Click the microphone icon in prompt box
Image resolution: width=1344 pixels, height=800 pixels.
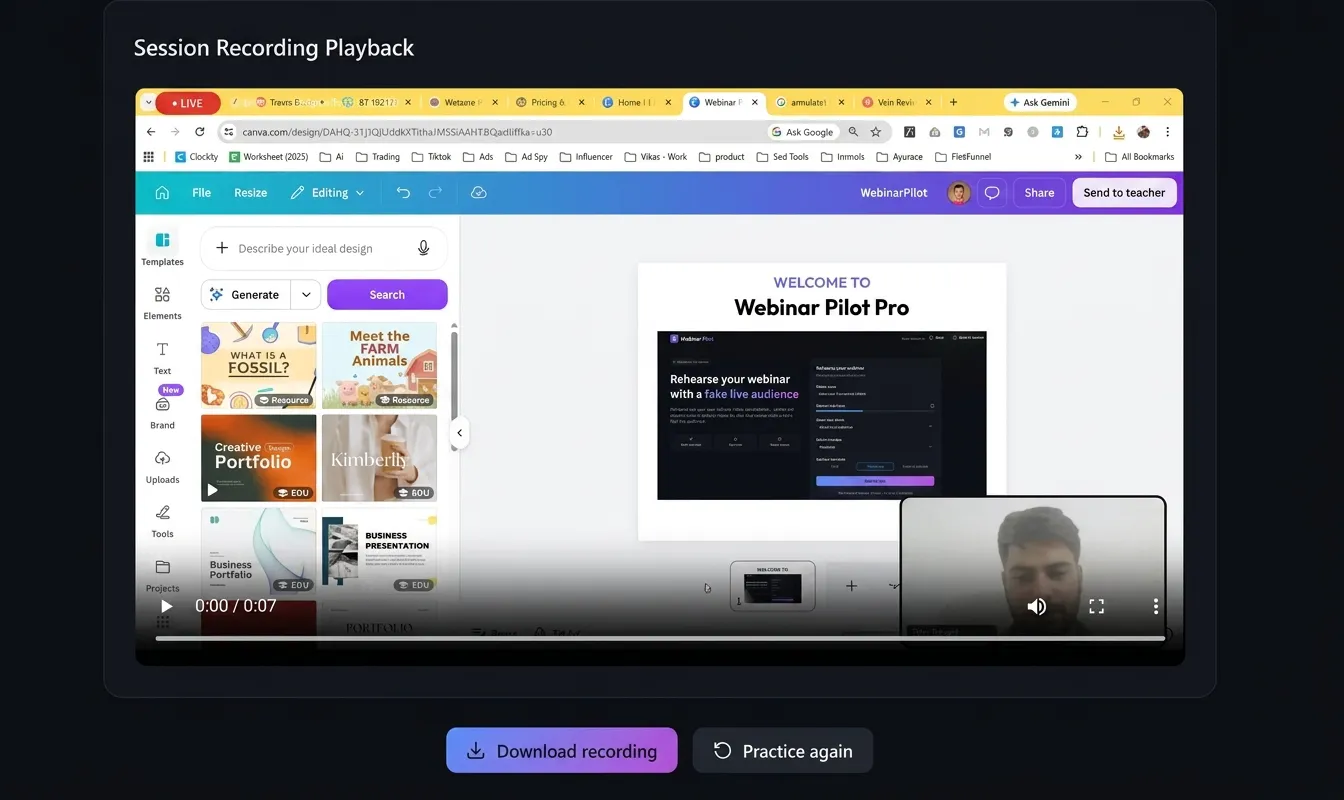click(424, 248)
